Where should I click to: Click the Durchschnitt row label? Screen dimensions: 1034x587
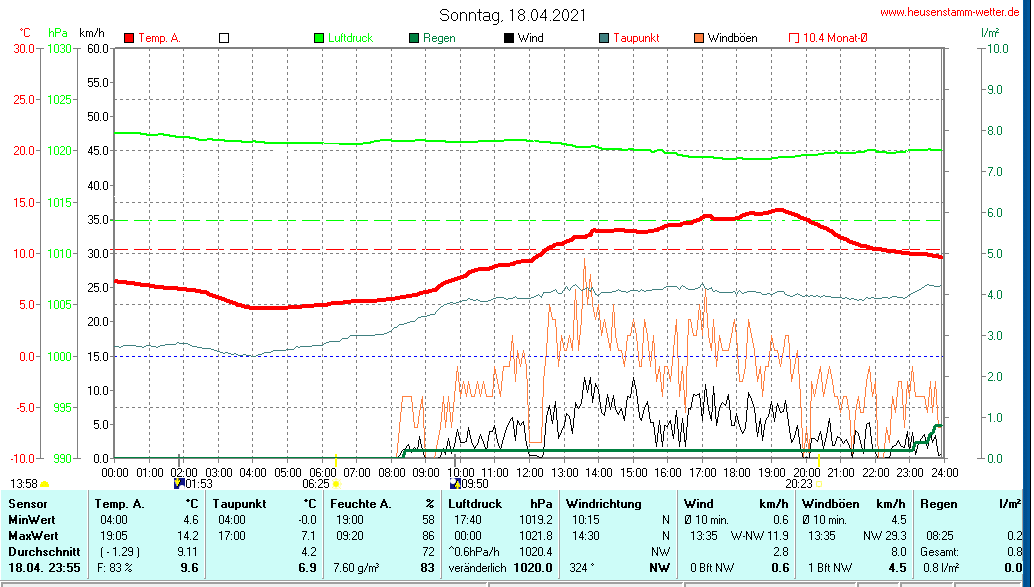pos(44,551)
